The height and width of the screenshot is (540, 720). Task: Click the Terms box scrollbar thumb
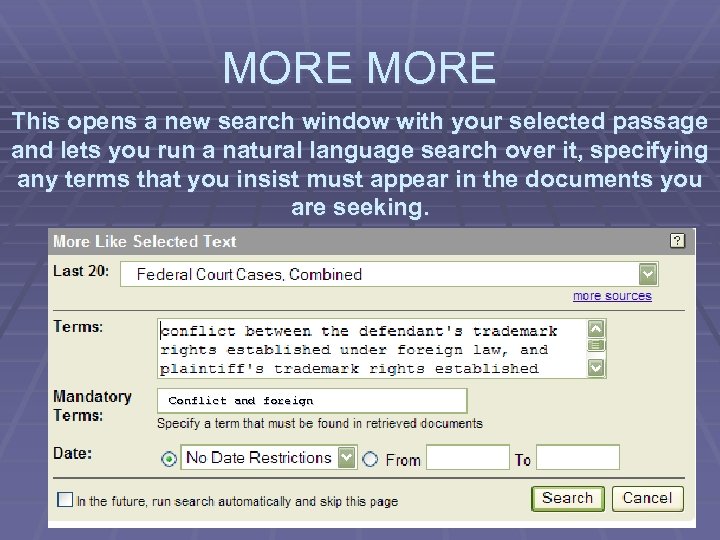click(596, 345)
